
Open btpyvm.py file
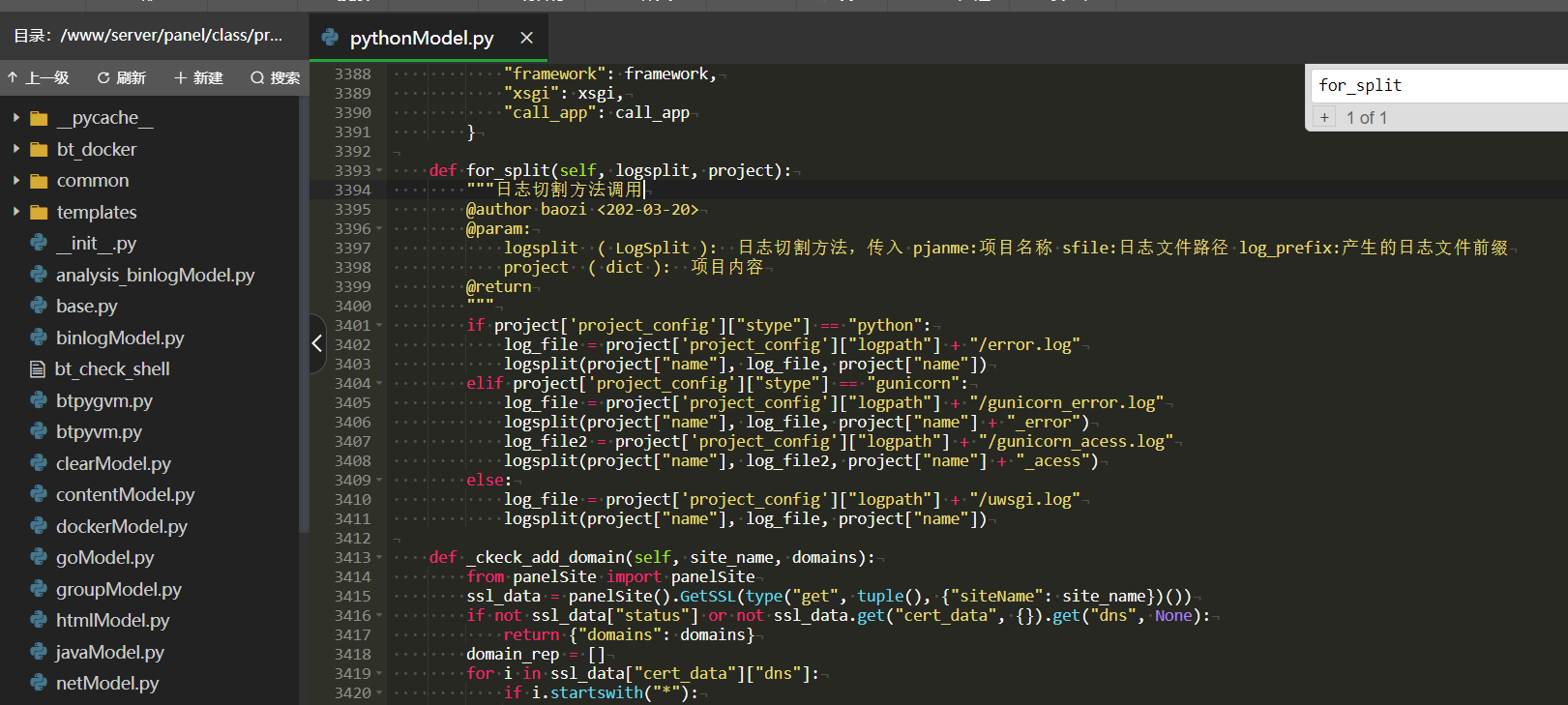[x=99, y=431]
